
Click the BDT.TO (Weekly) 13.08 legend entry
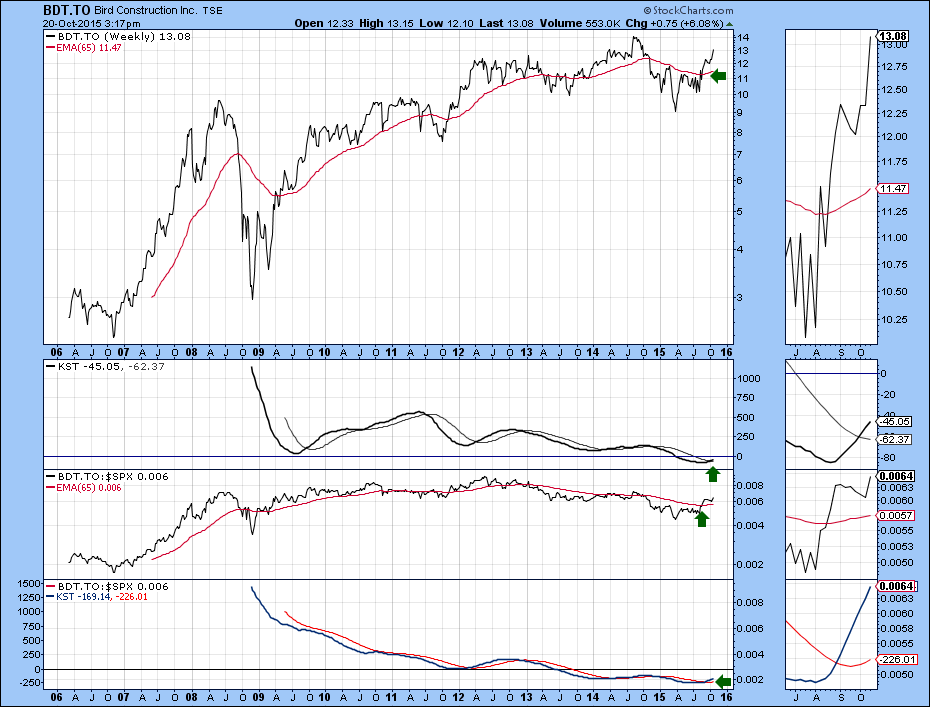[x=119, y=36]
